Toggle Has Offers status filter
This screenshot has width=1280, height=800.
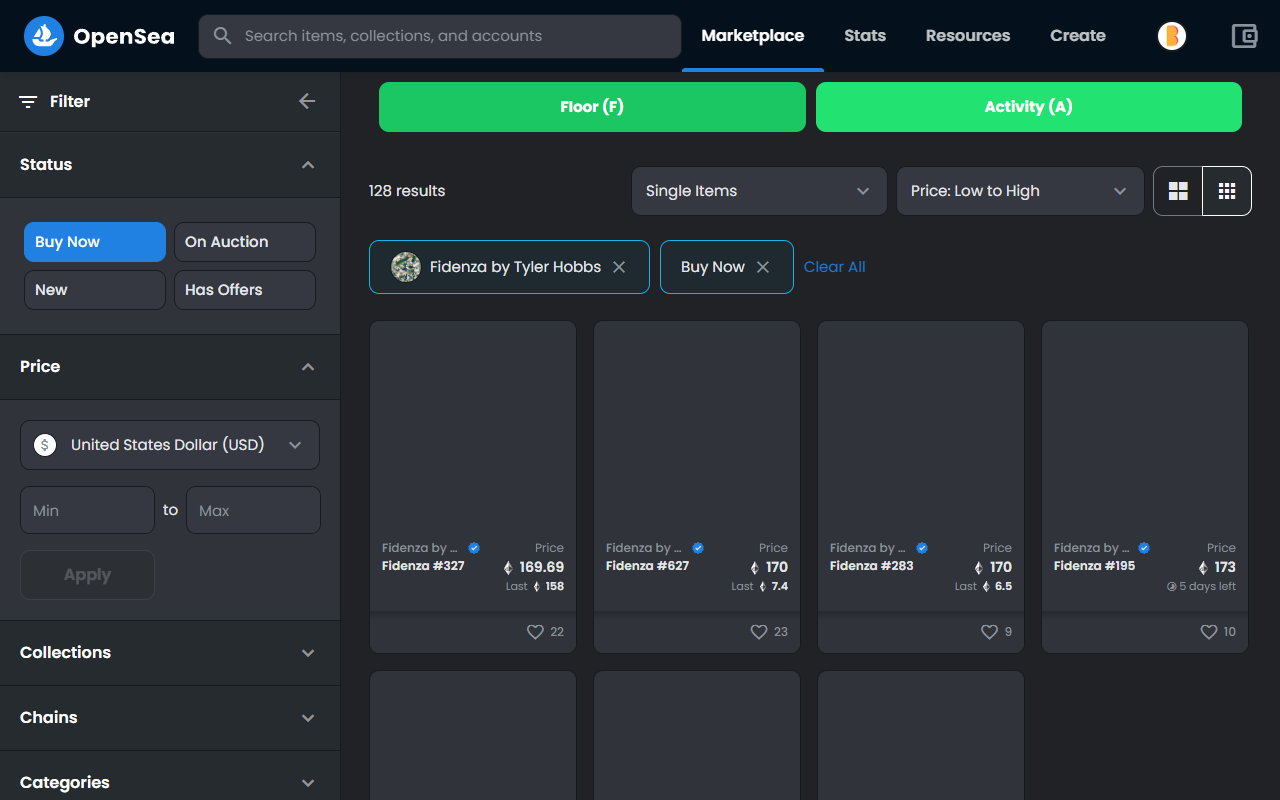245,290
